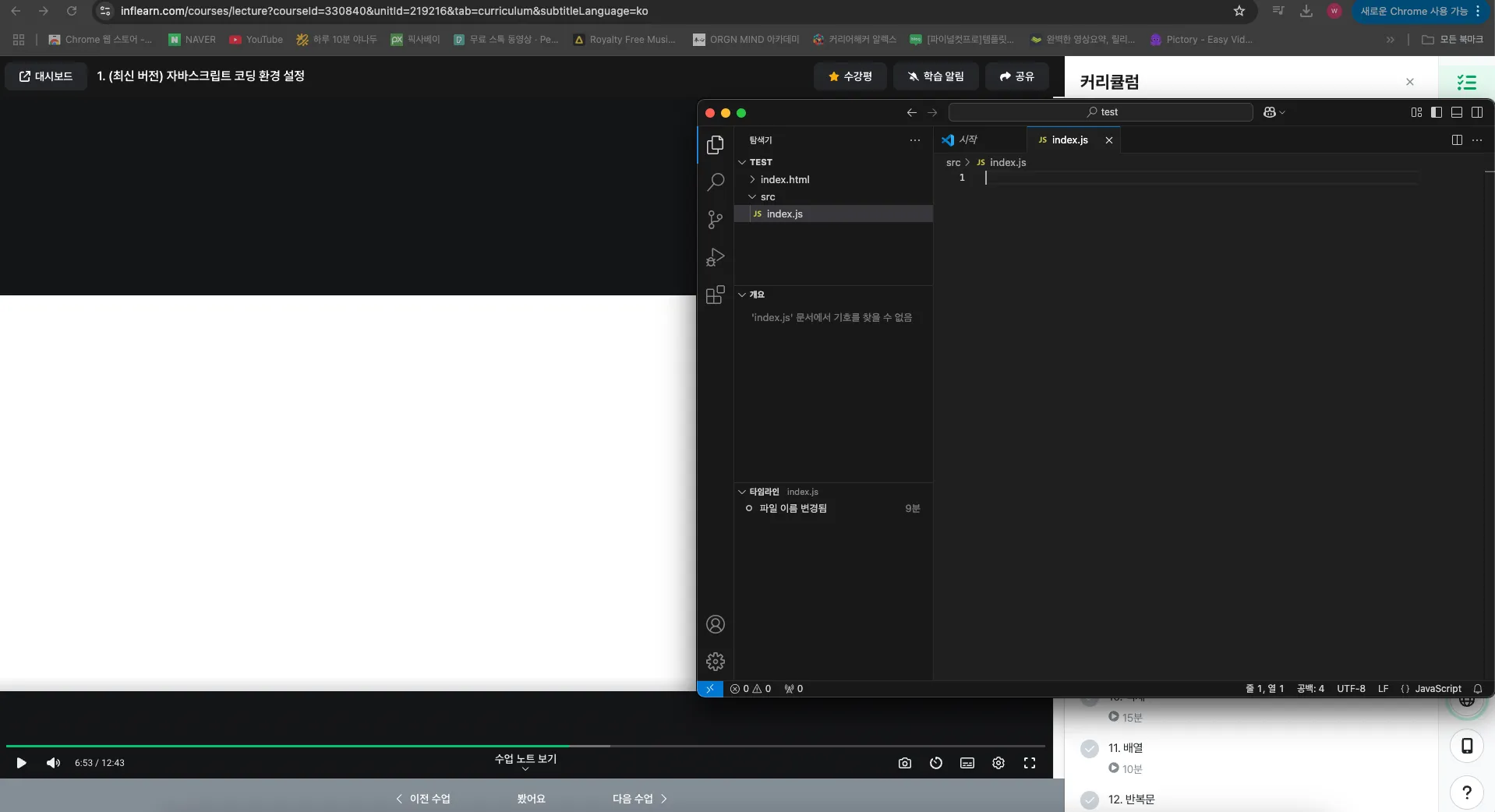Close the 커리큘럼 panel
Viewport: 1495px width, 812px height.
coord(1409,82)
